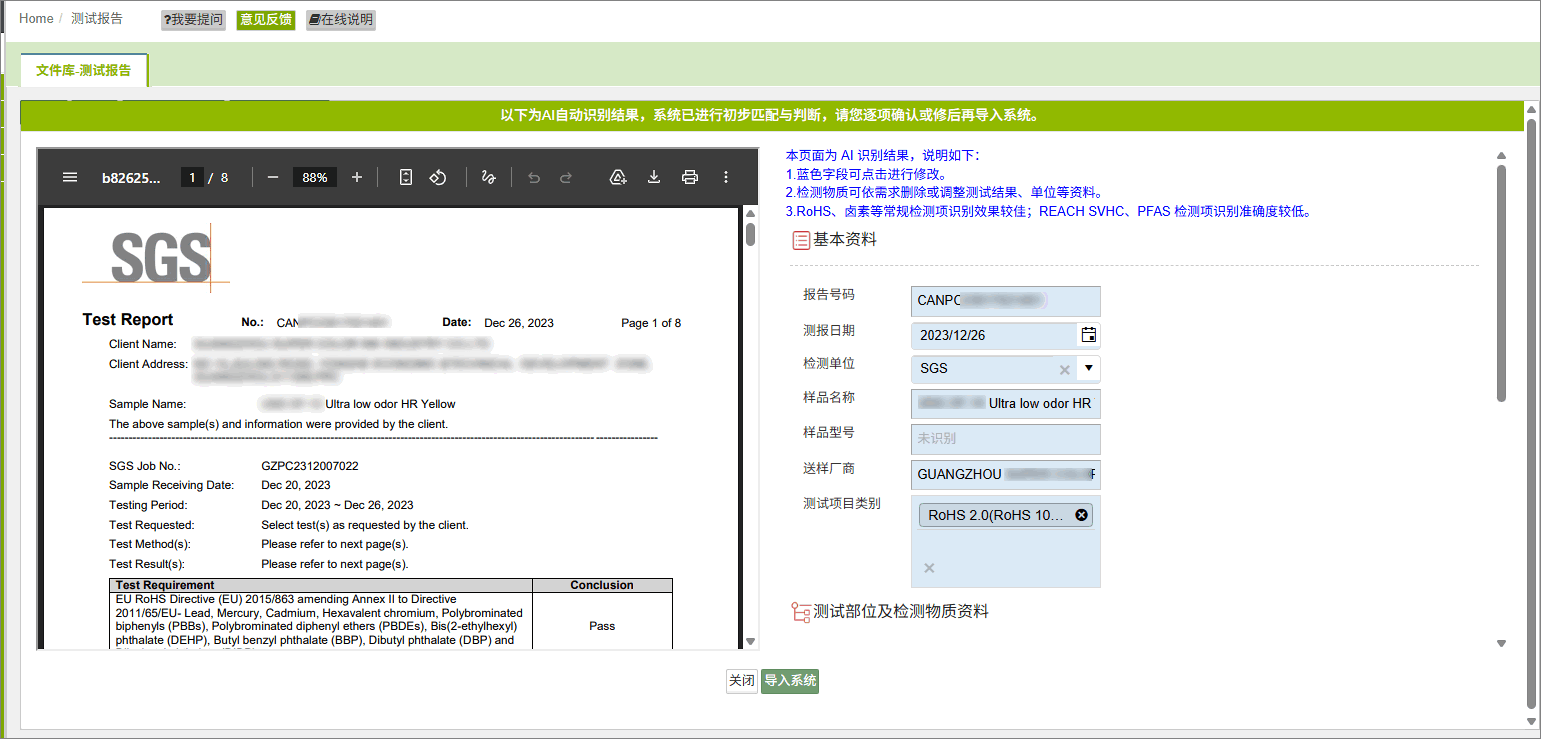Go to the Home breadcrumb link
The image size is (1541, 739).
click(36, 19)
